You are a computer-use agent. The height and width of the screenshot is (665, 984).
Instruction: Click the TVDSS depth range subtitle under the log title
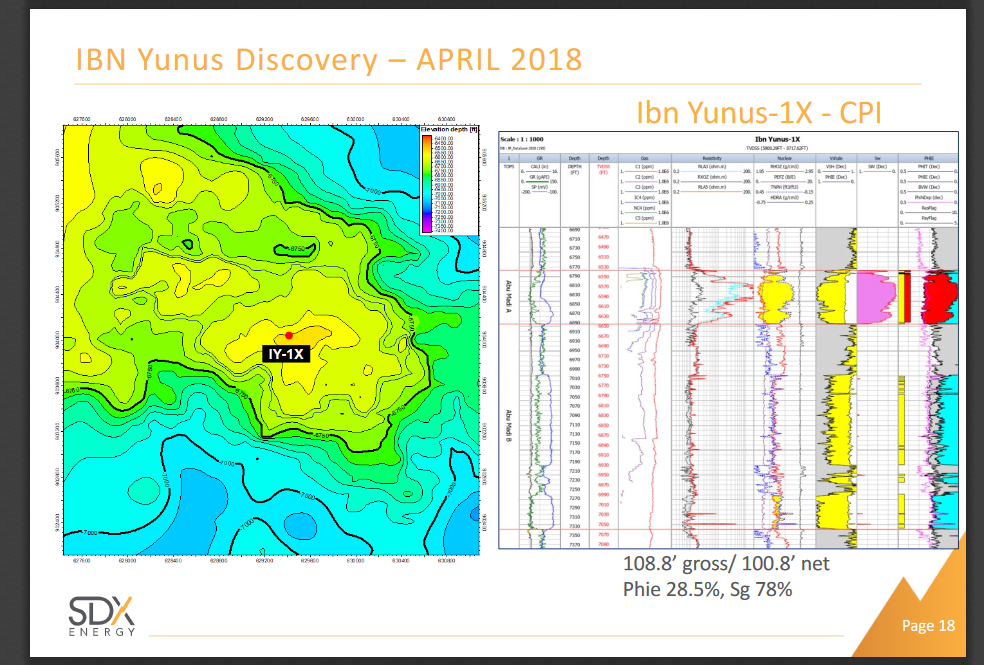click(777, 148)
